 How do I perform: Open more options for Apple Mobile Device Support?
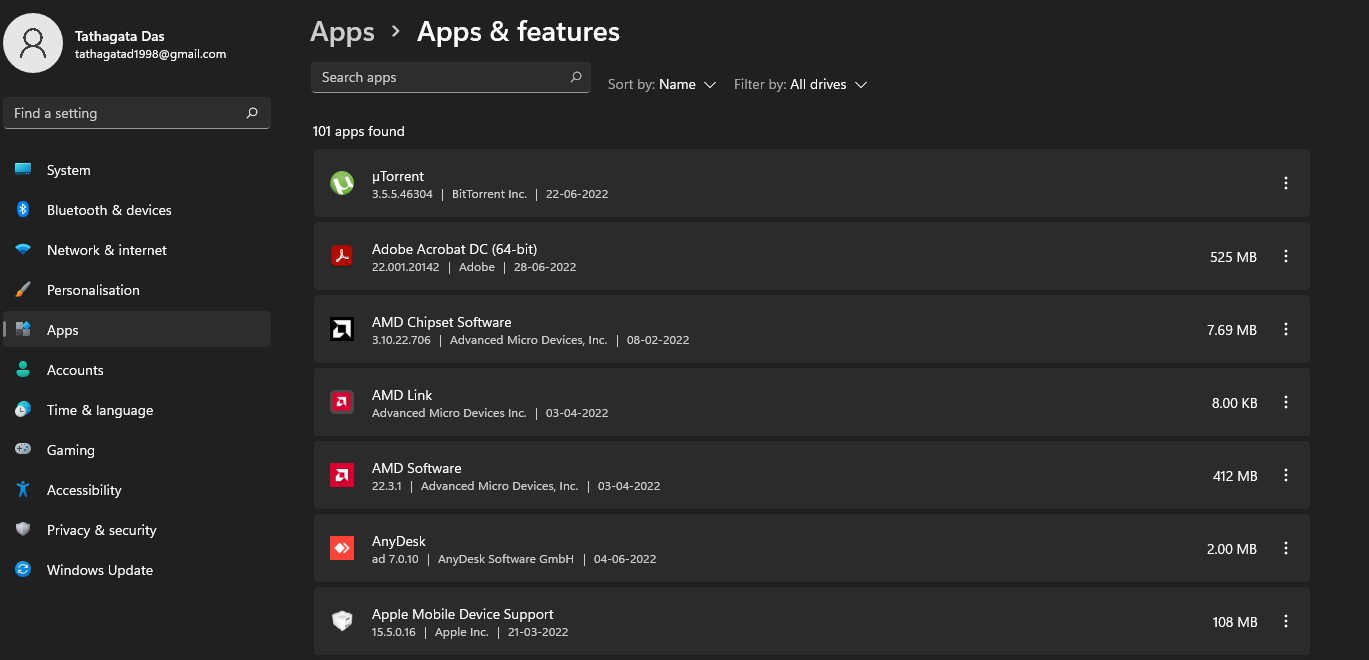coord(1286,621)
